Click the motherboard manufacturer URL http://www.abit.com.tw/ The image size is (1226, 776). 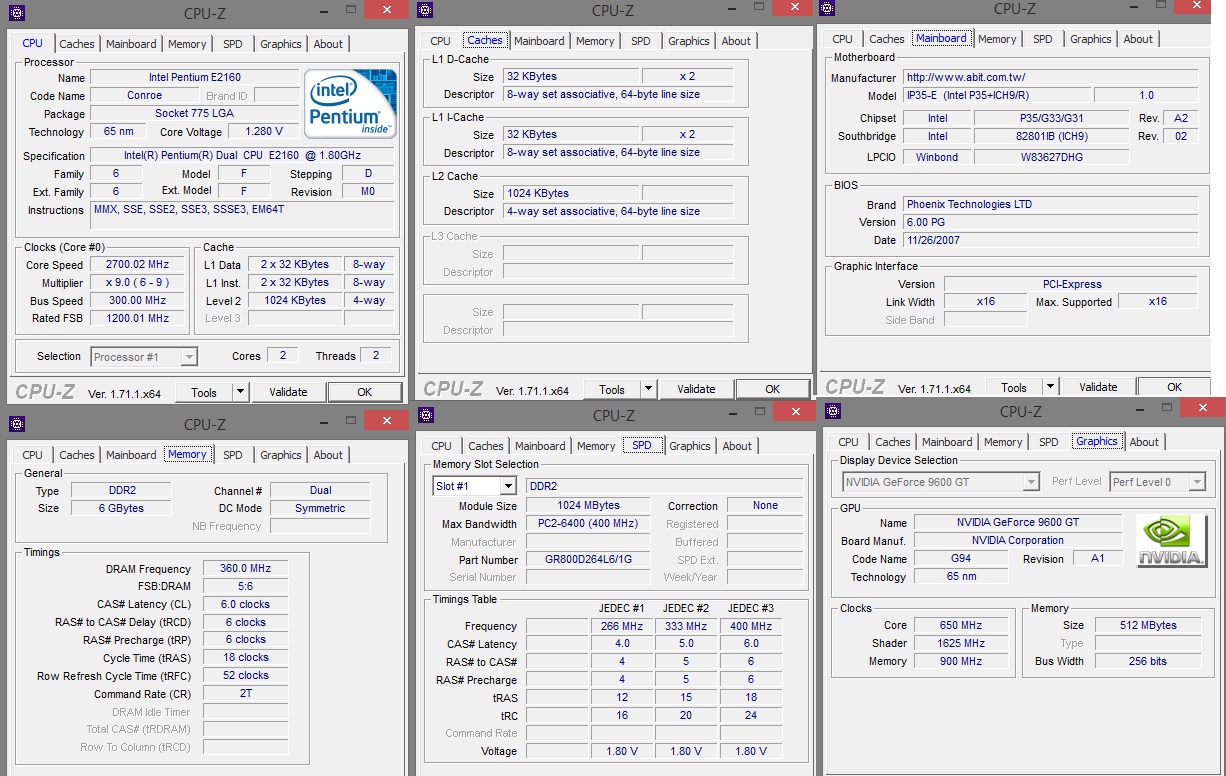pyautogui.click(x=1050, y=77)
